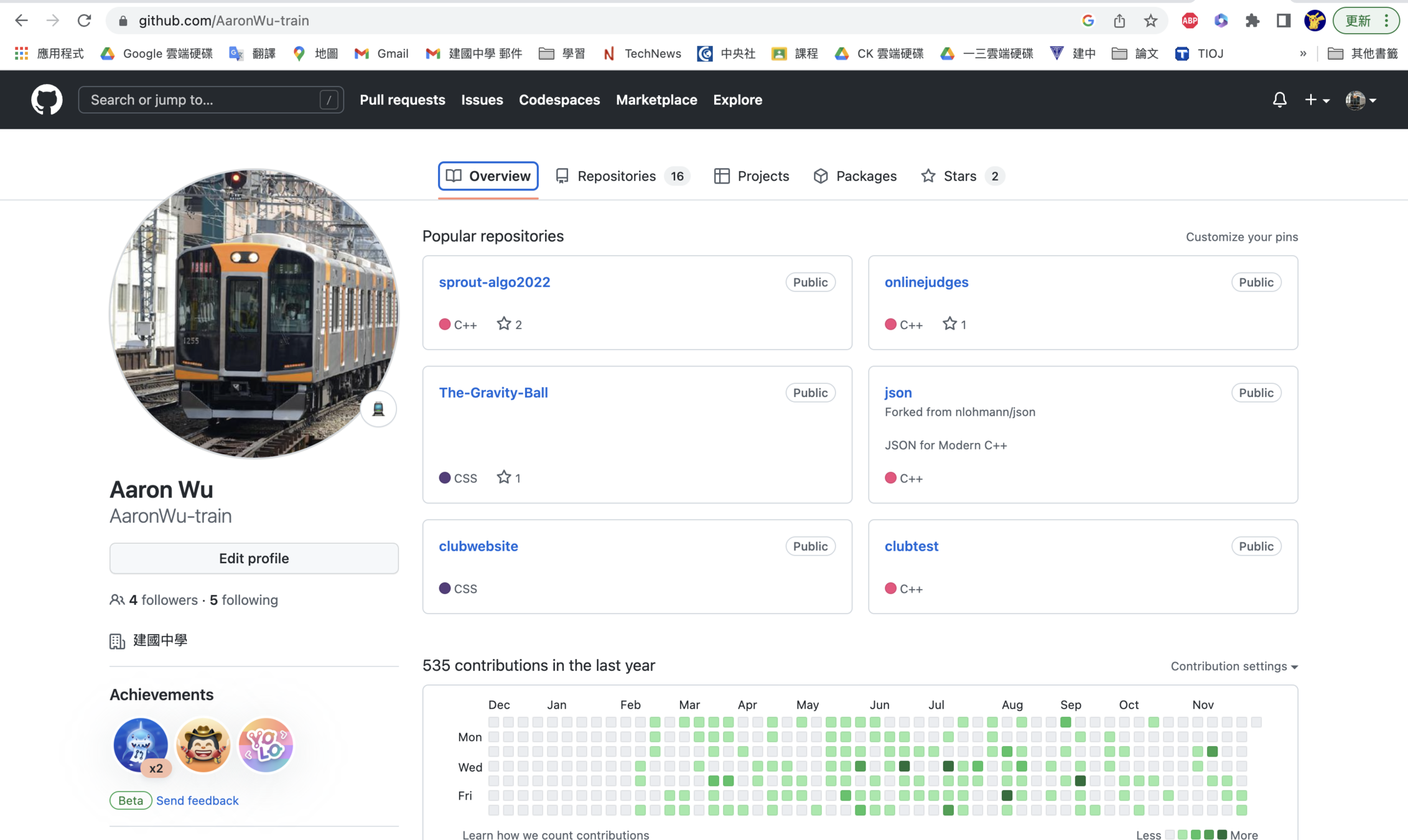Open Pull requests in header
The image size is (1408, 840).
(403, 100)
